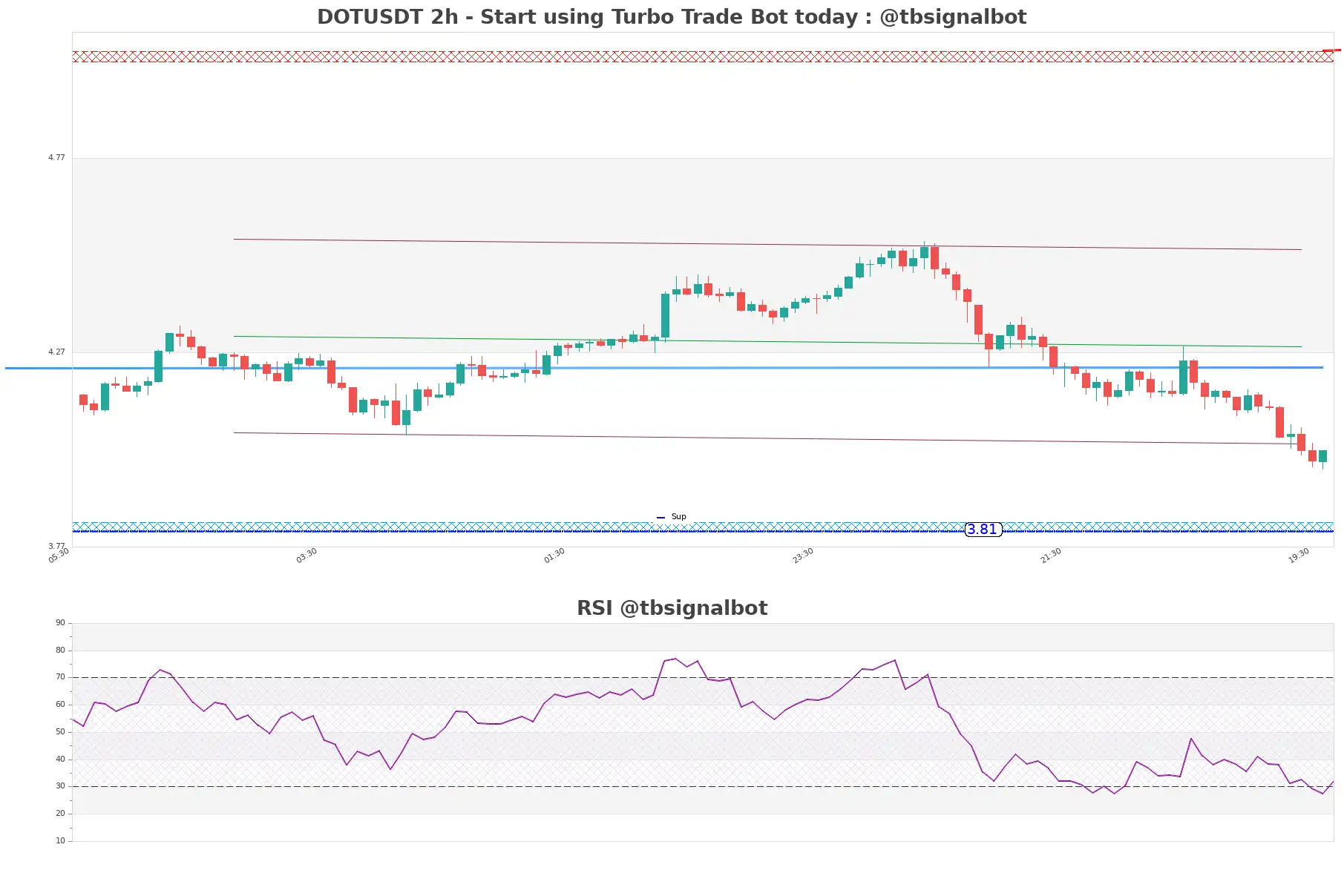
Task: Click the 23:30 time axis label
Action: 803,556
